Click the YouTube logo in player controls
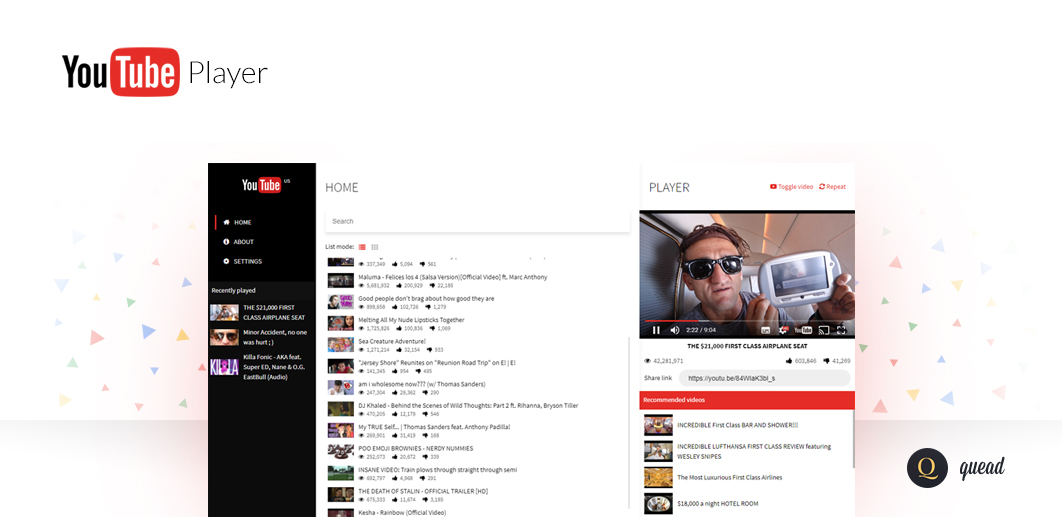The image size is (1062, 517). pyautogui.click(x=803, y=330)
